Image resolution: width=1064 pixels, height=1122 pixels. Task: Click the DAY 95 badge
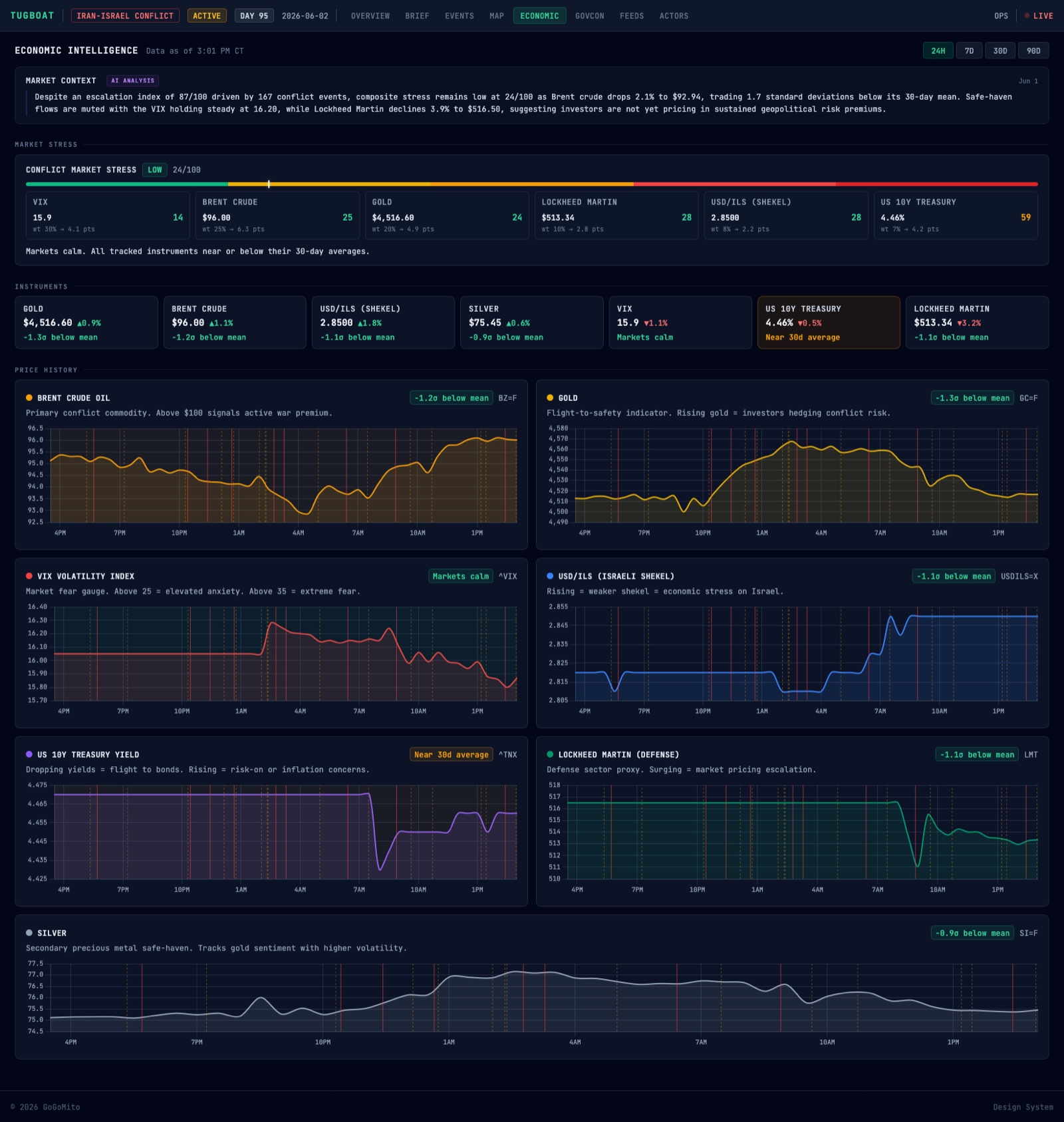point(254,15)
